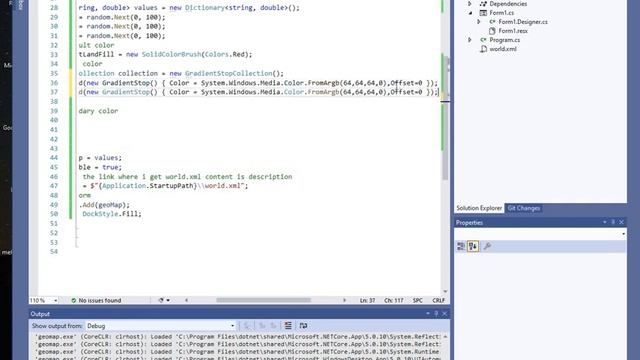The image size is (640, 360).
Task: Switch to the Solution Explorer tab
Action: pyautogui.click(x=479, y=208)
